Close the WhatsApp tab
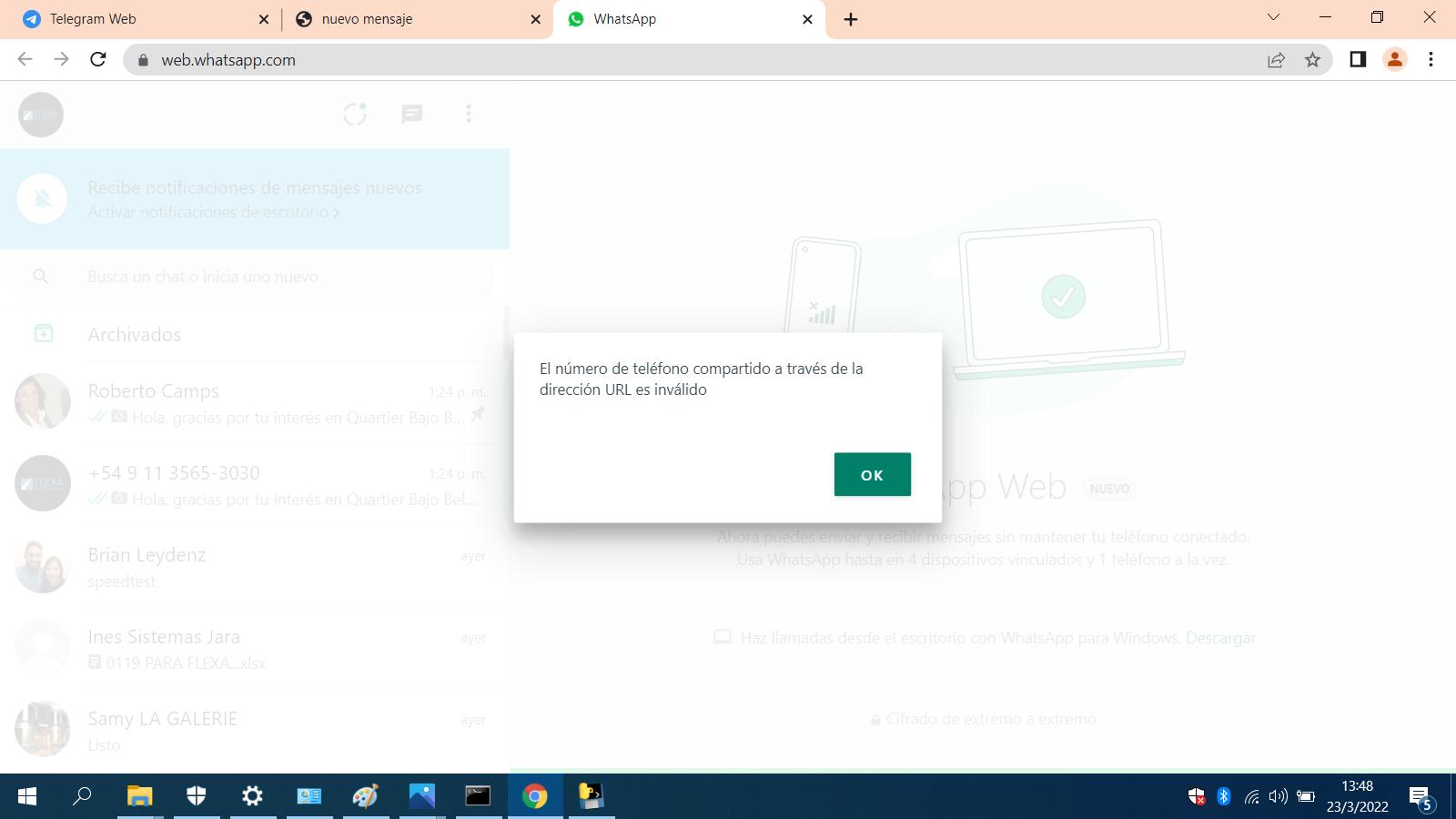1456x819 pixels. coord(807,19)
